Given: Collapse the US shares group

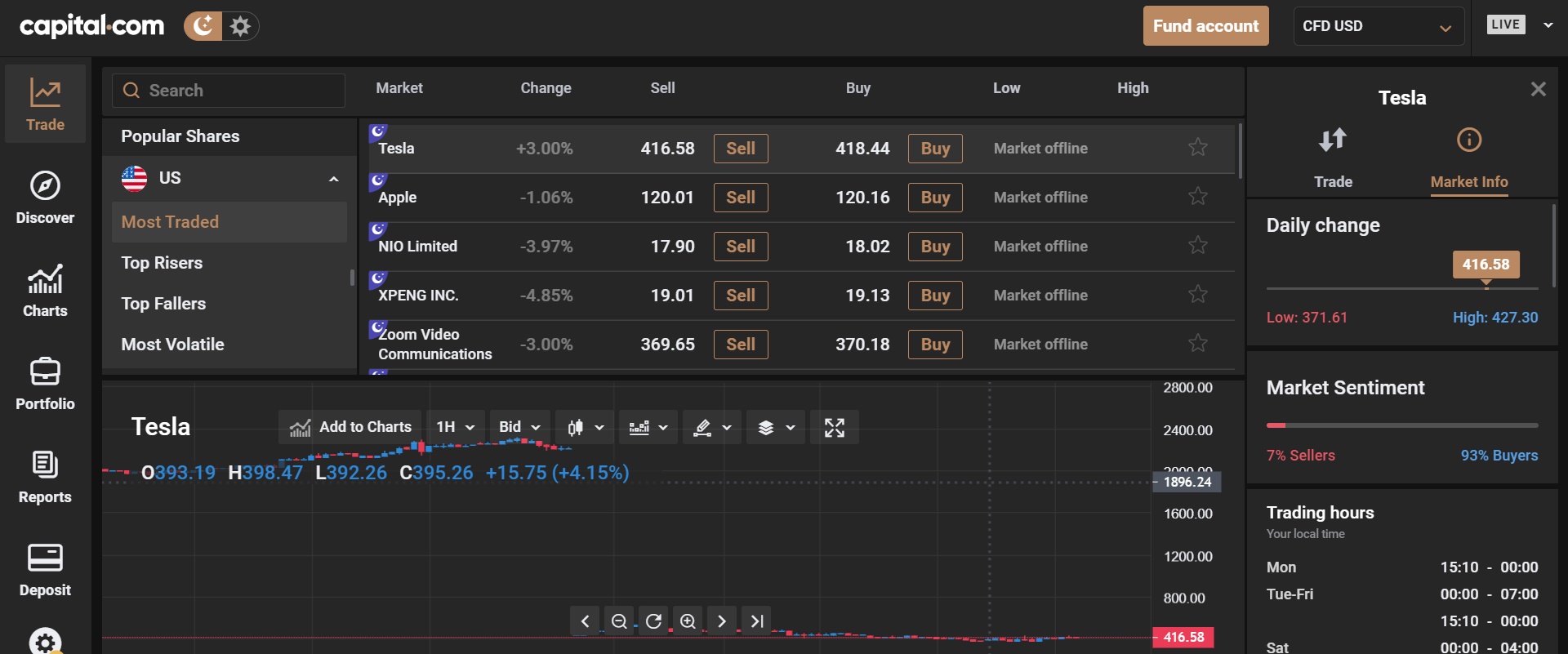Looking at the screenshot, I should 333,179.
